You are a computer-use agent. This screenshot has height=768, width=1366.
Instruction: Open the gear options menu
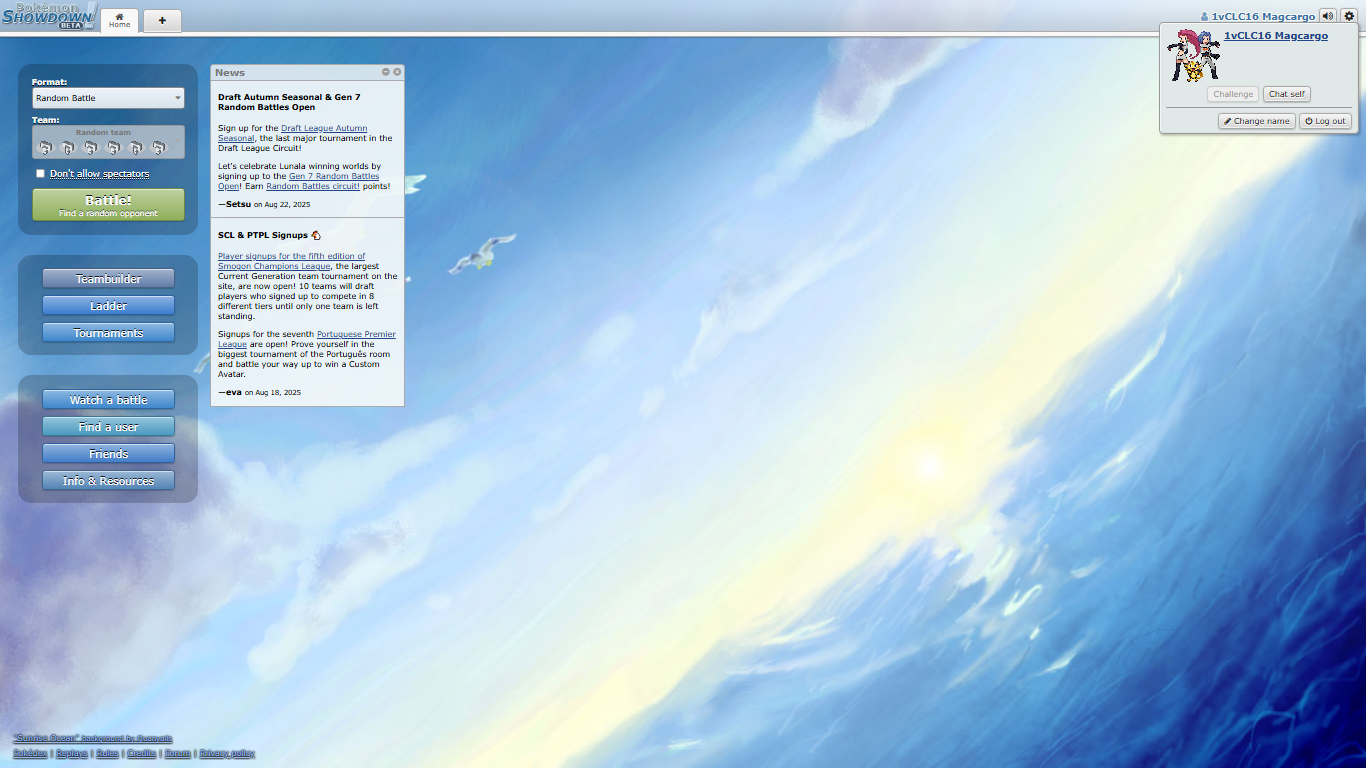(x=1348, y=16)
